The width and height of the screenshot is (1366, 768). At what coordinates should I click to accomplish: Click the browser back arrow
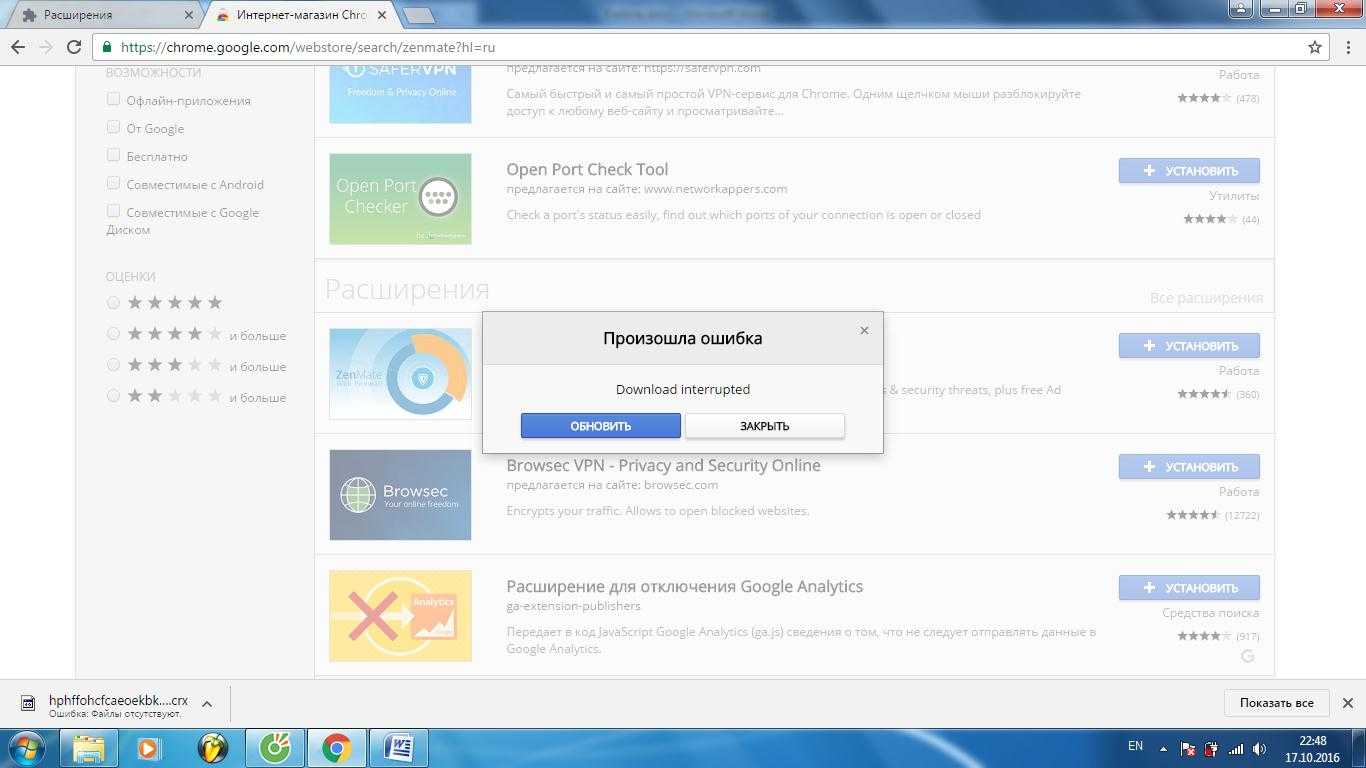click(18, 47)
